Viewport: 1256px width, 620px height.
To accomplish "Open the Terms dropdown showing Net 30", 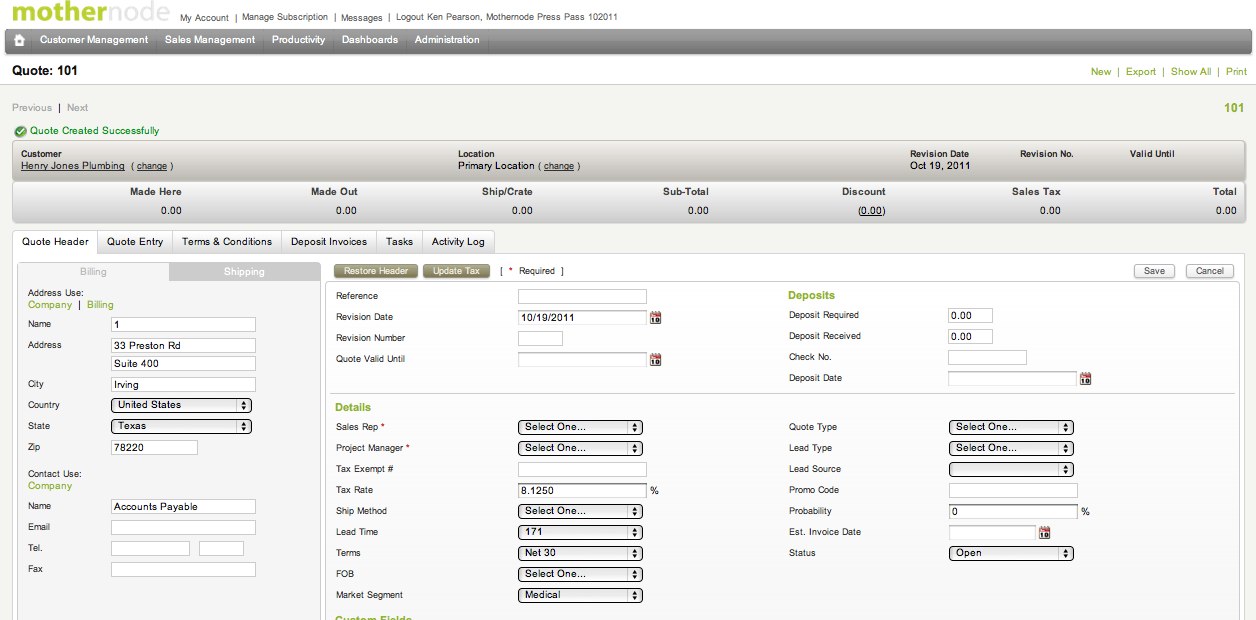I will 580,553.
